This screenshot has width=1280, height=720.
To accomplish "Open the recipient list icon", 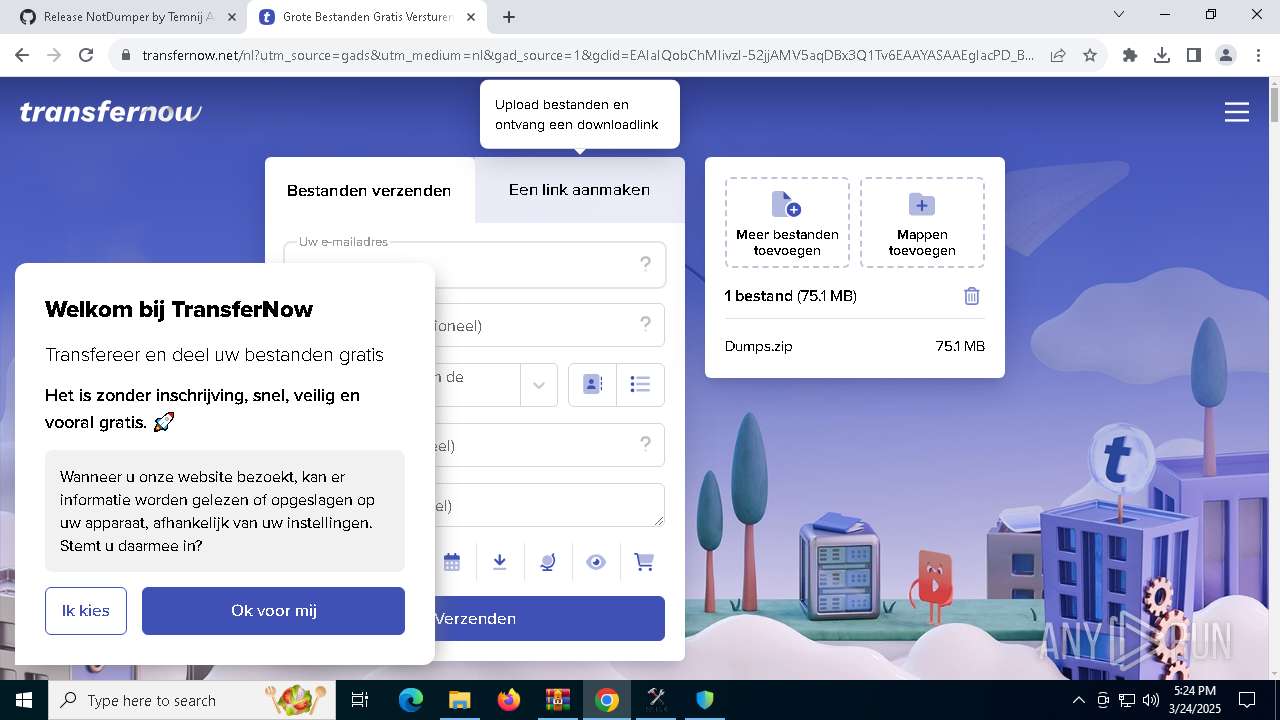I will 641,384.
